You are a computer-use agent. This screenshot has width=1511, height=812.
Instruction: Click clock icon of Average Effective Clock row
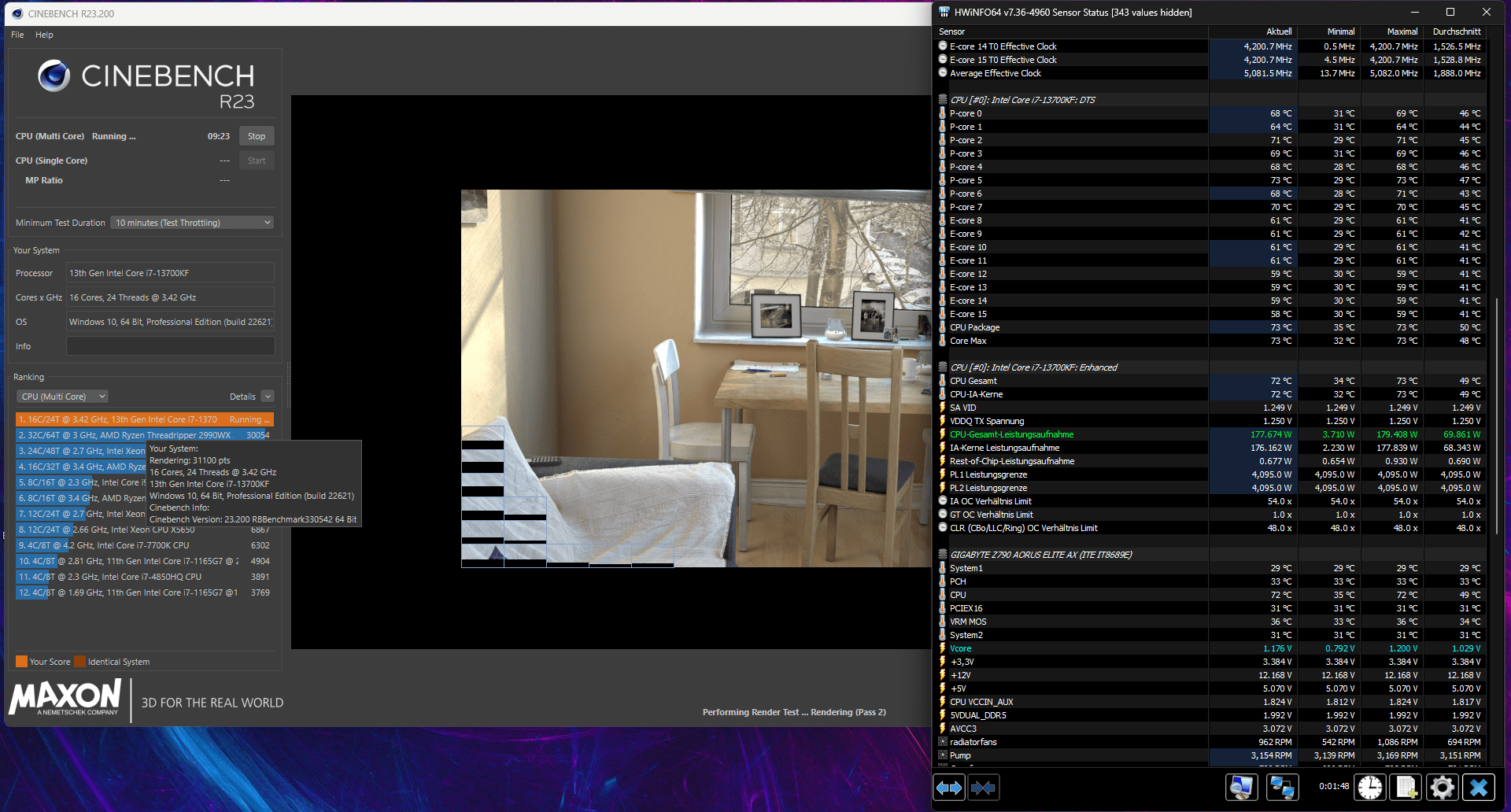[x=943, y=73]
